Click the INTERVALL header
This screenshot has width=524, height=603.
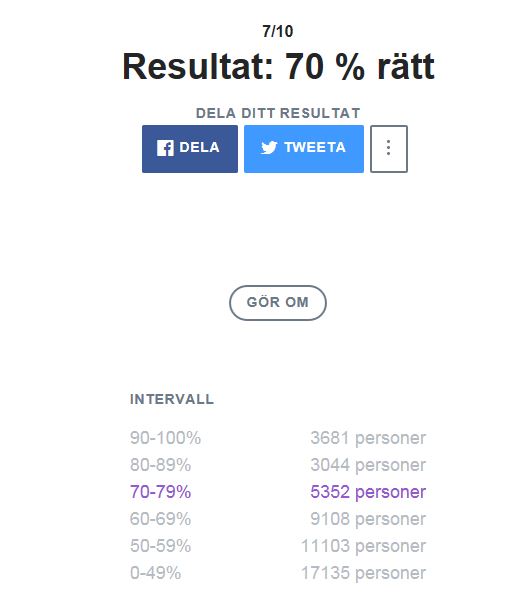point(172,399)
